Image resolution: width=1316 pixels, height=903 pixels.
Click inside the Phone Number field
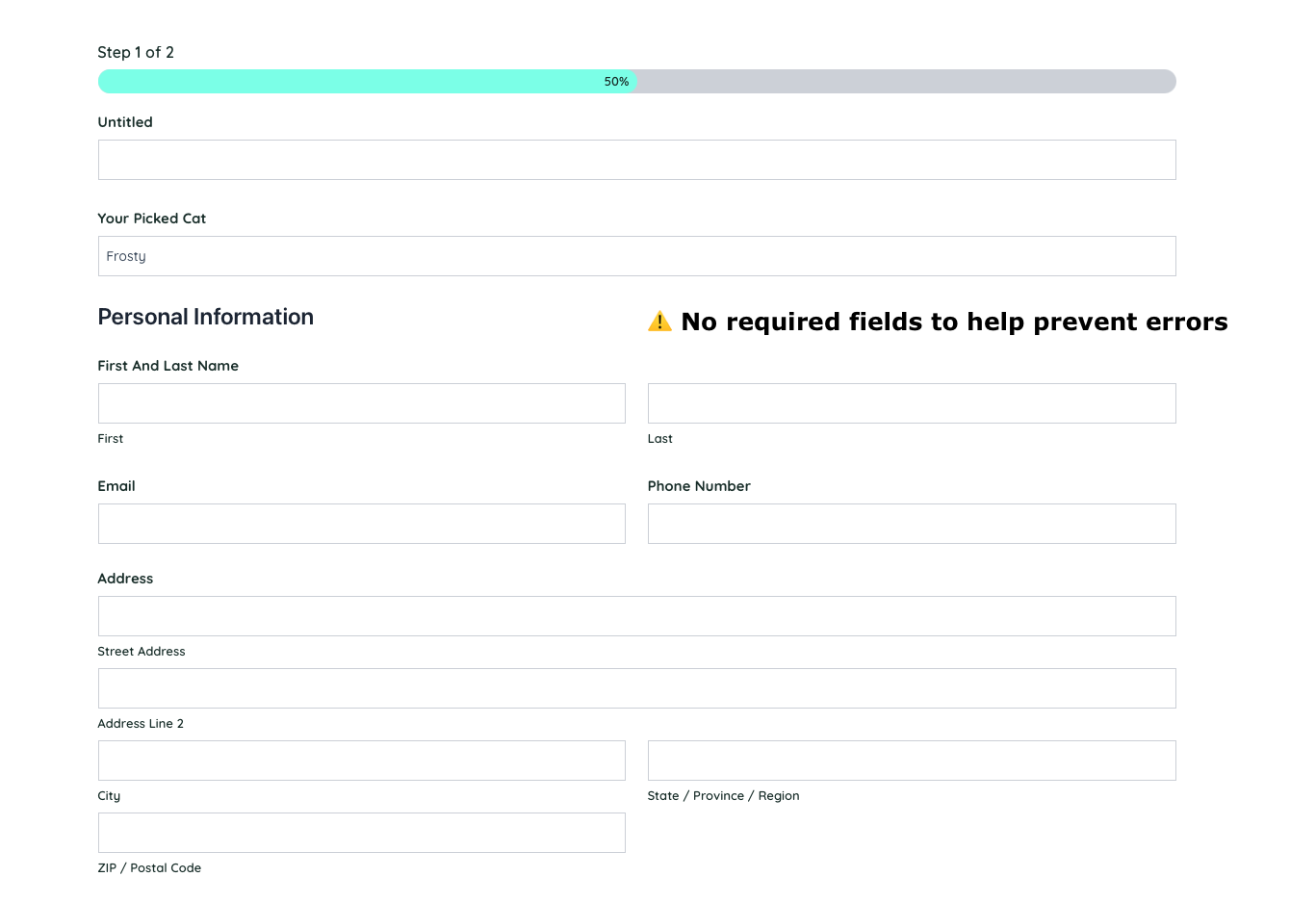coord(912,523)
